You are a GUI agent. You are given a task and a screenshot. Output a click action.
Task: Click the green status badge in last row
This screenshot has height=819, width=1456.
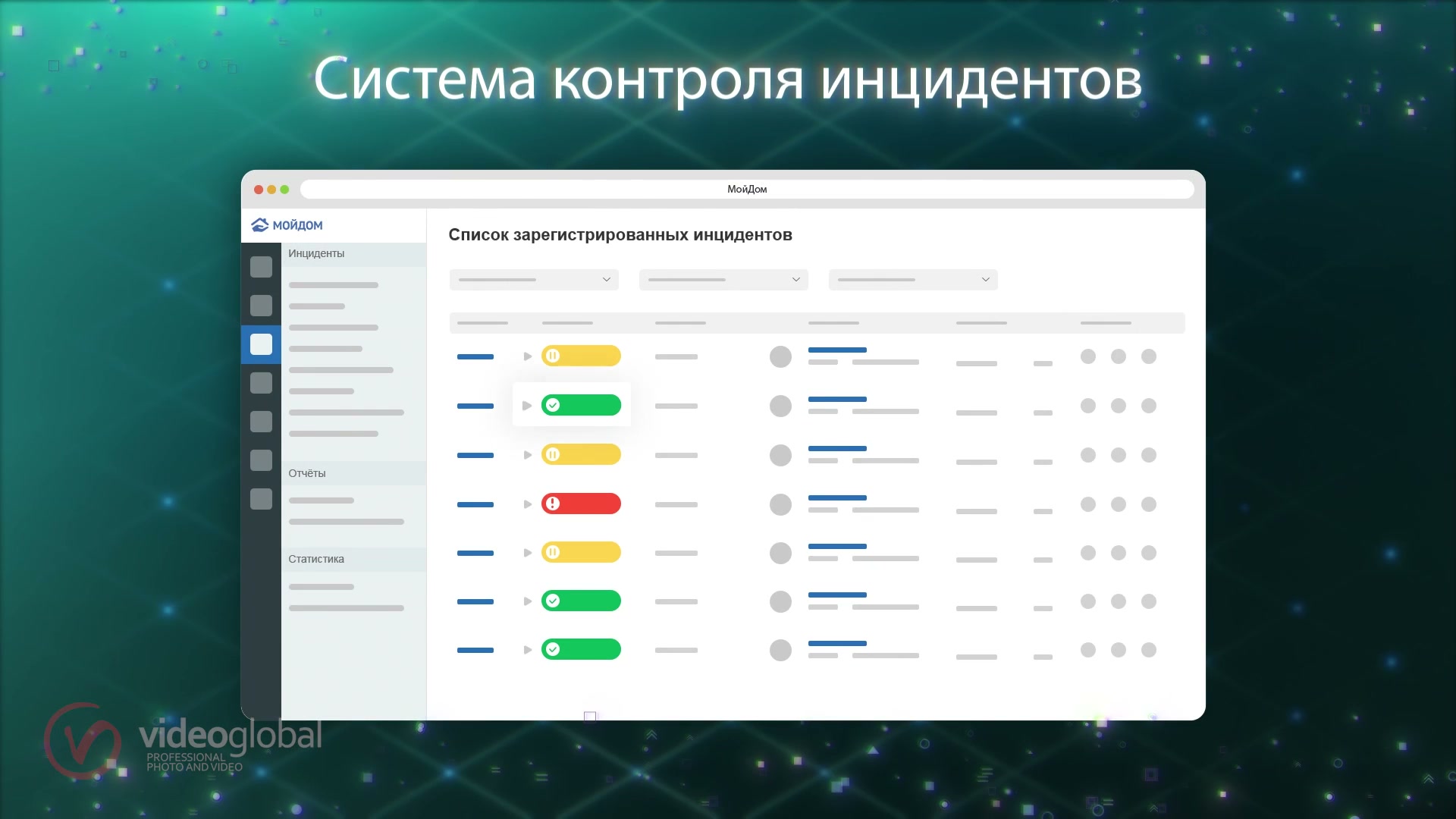(581, 649)
